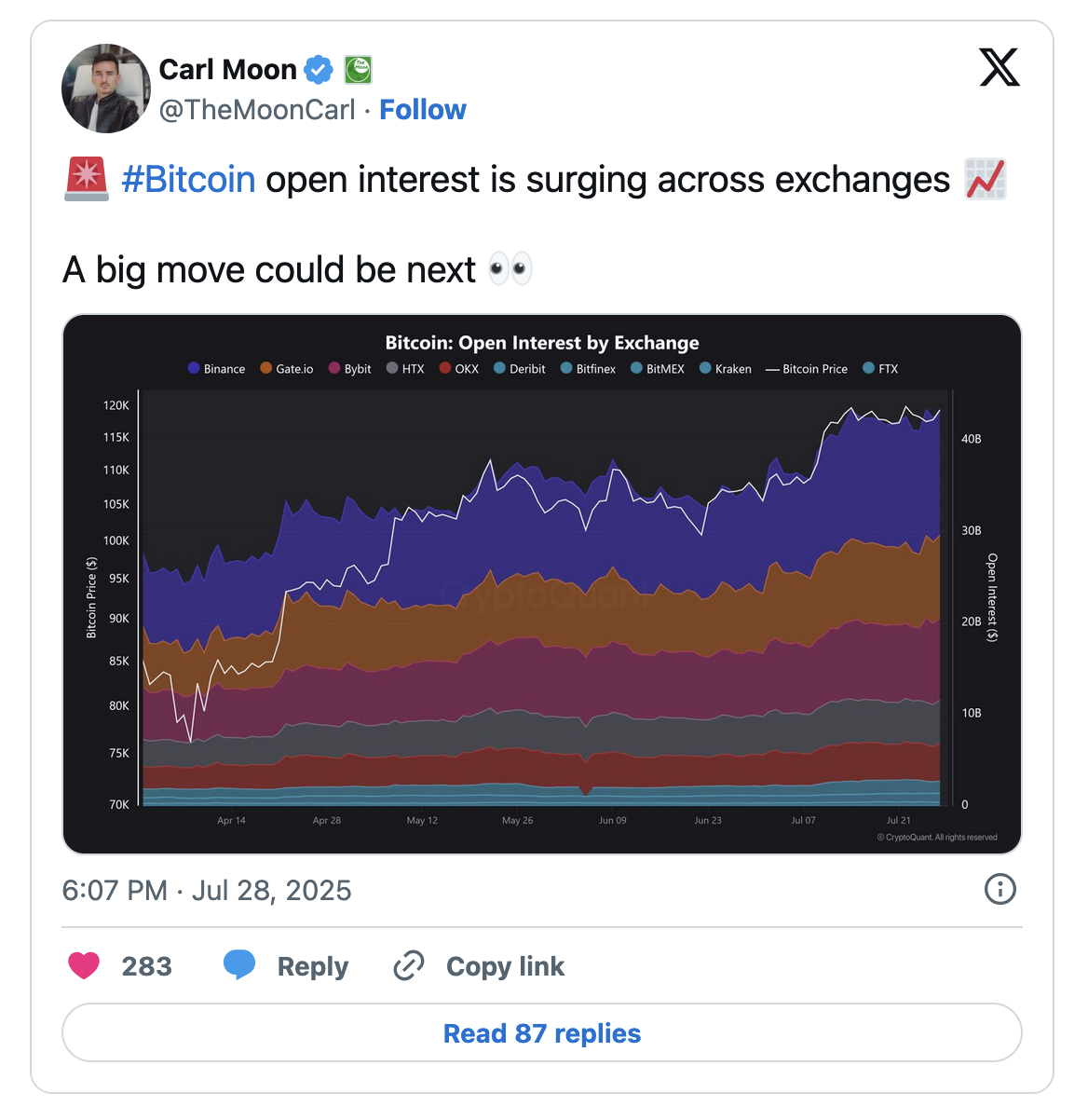Click the Read 87 replies button

point(542,1032)
